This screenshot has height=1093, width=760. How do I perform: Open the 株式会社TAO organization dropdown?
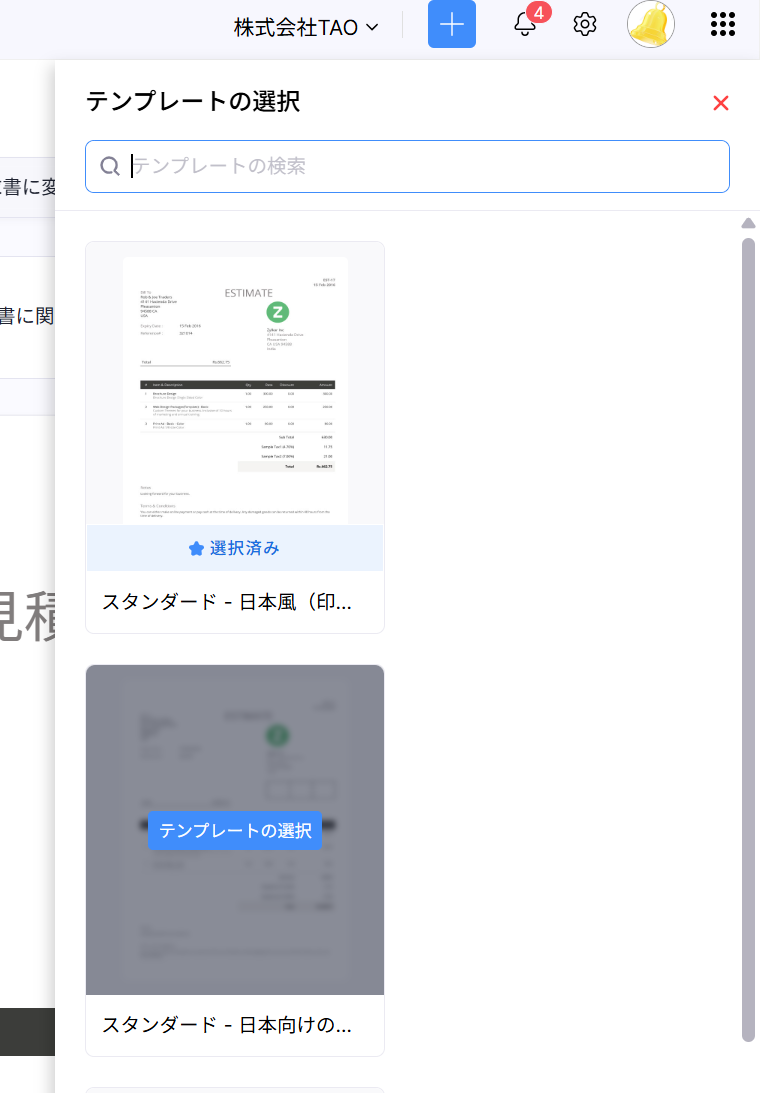[305, 27]
